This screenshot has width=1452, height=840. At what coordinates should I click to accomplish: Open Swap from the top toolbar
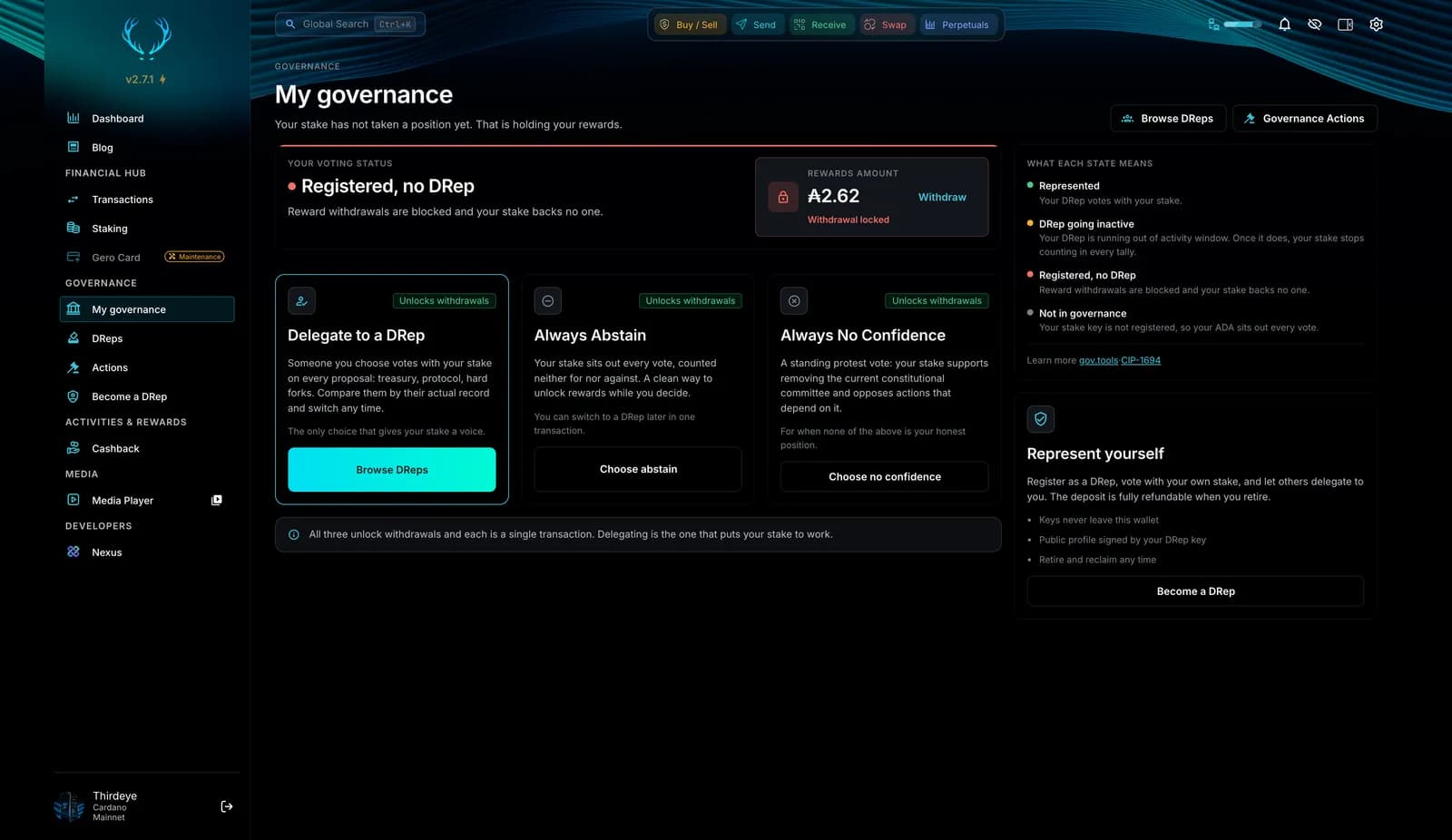pos(886,24)
